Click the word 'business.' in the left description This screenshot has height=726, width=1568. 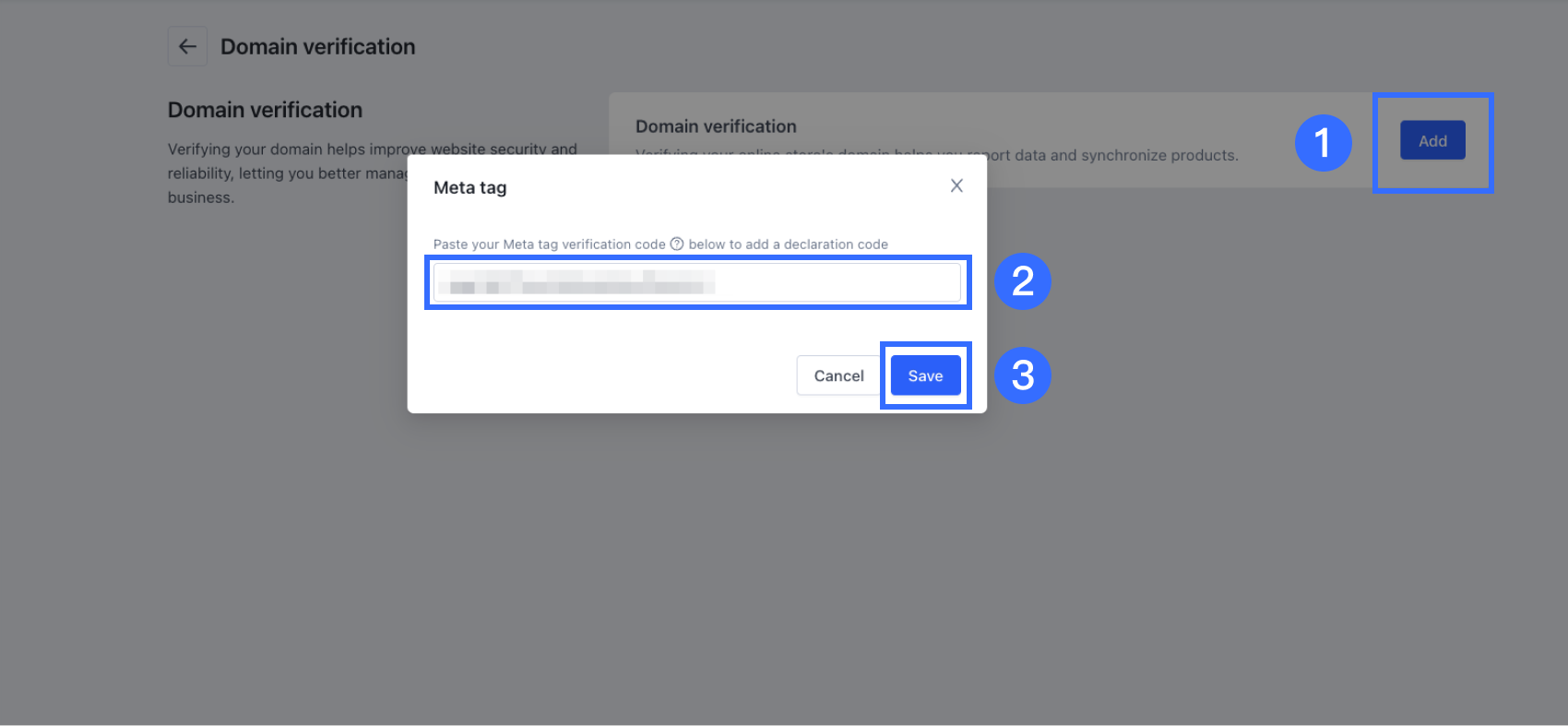201,197
